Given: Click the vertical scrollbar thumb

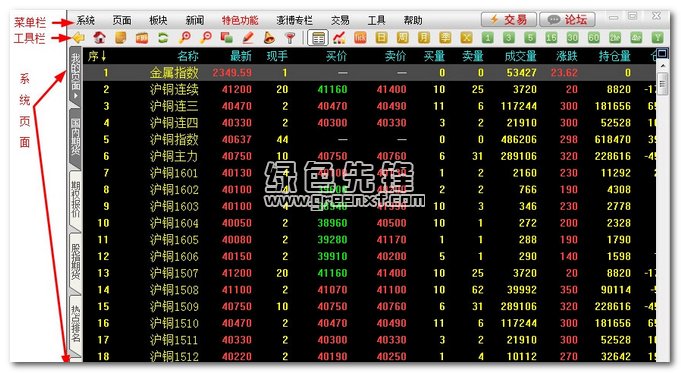Looking at the screenshot, I should [662, 84].
